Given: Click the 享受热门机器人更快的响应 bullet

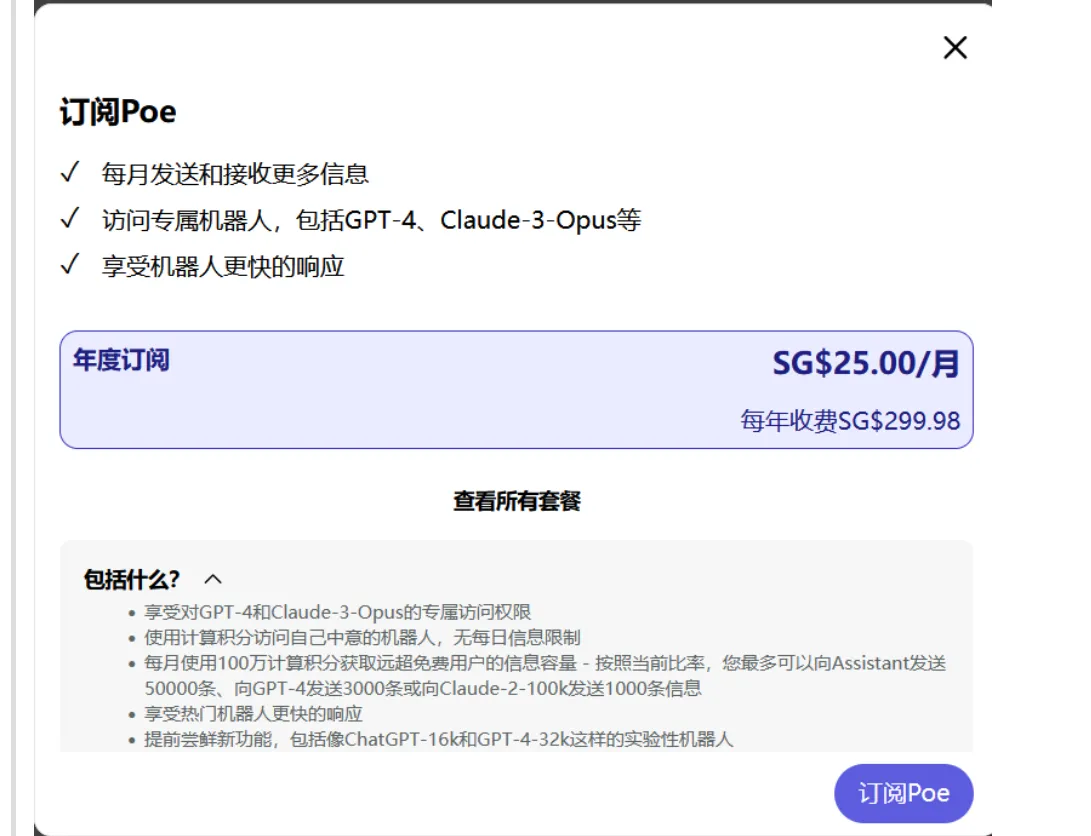Looking at the screenshot, I should [x=253, y=714].
